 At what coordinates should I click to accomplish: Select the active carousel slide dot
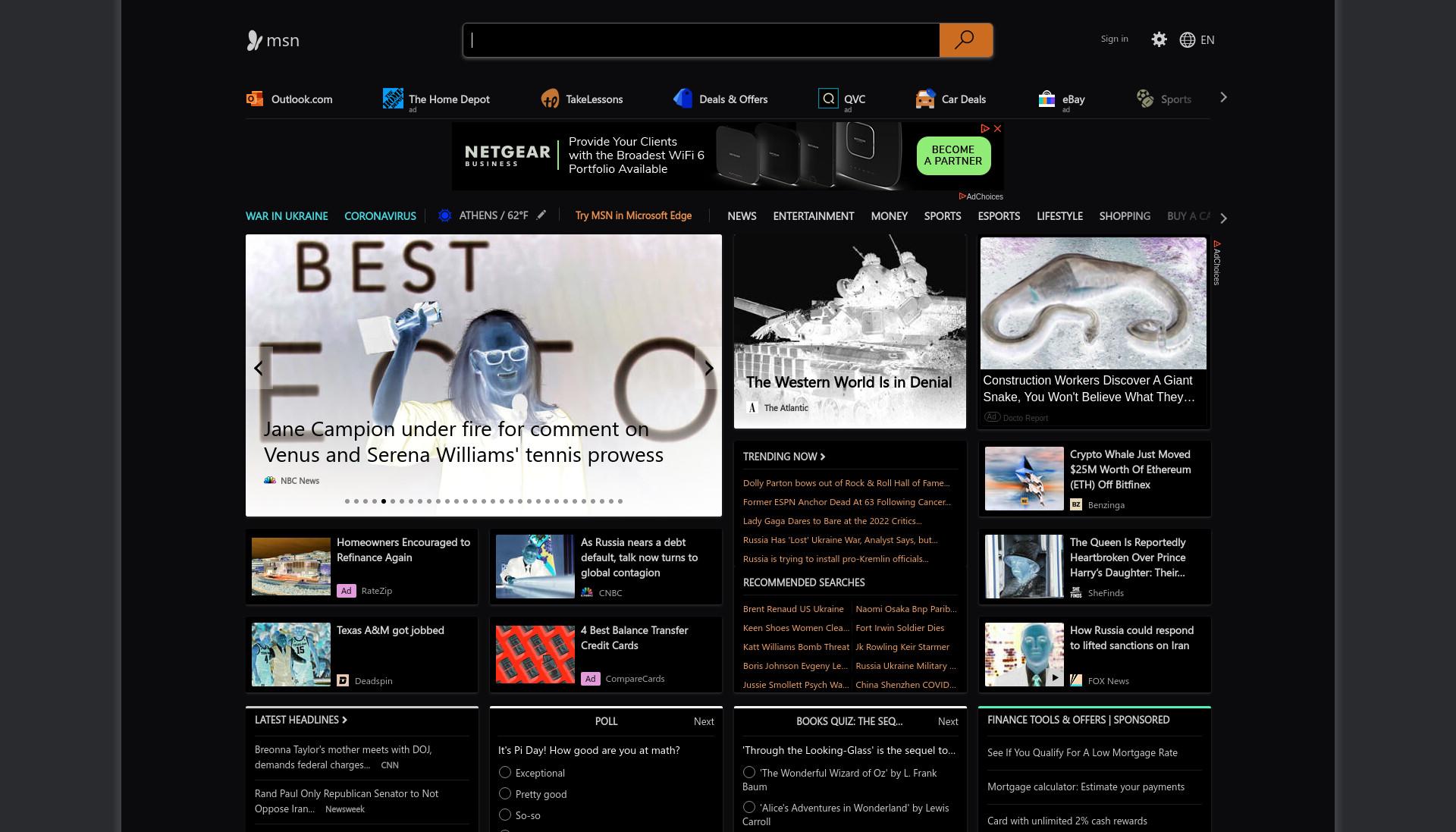pos(384,501)
